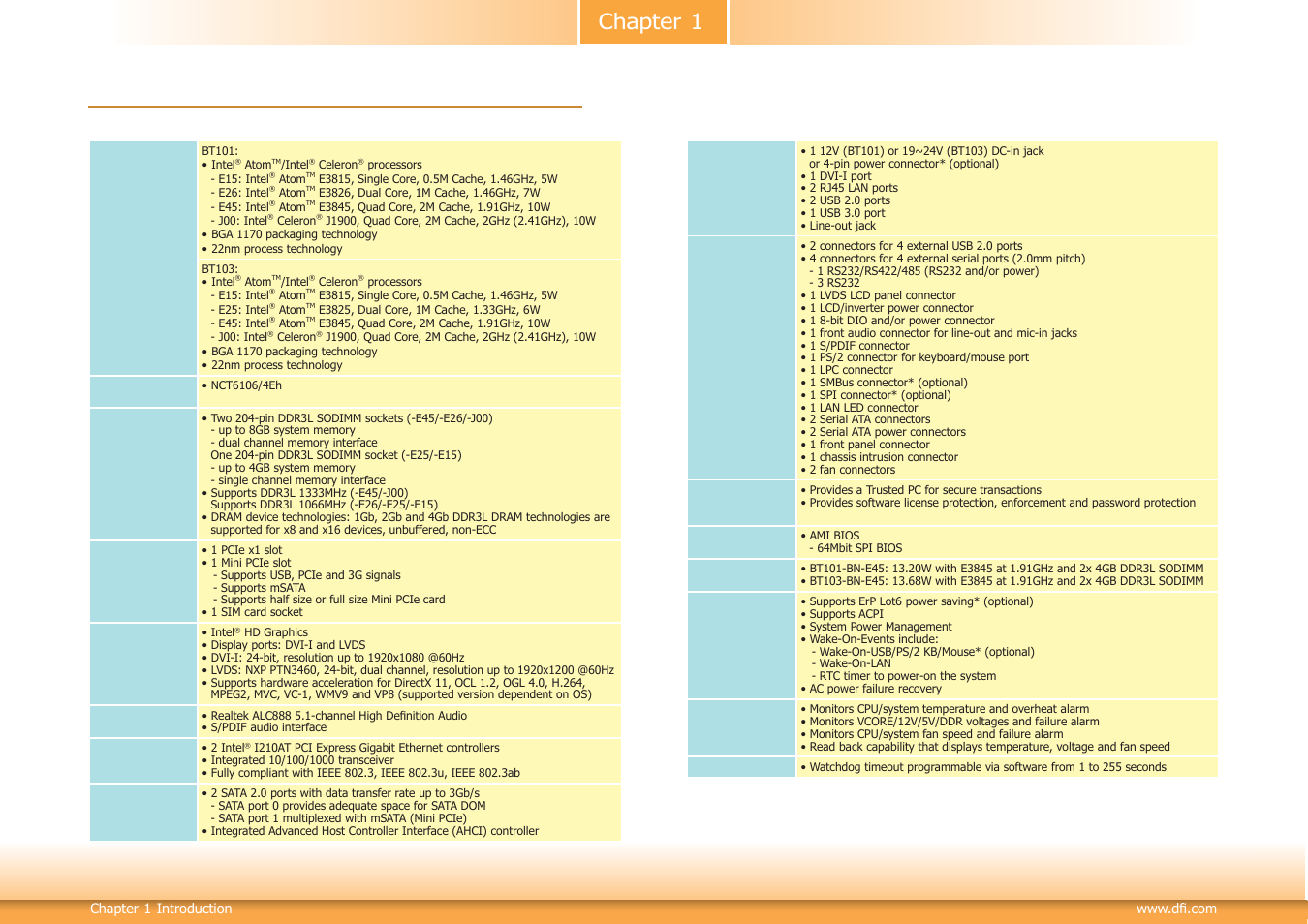Click the J1900 Quad Core line under BT103
This screenshot has height=924, width=1308.
coord(403,337)
